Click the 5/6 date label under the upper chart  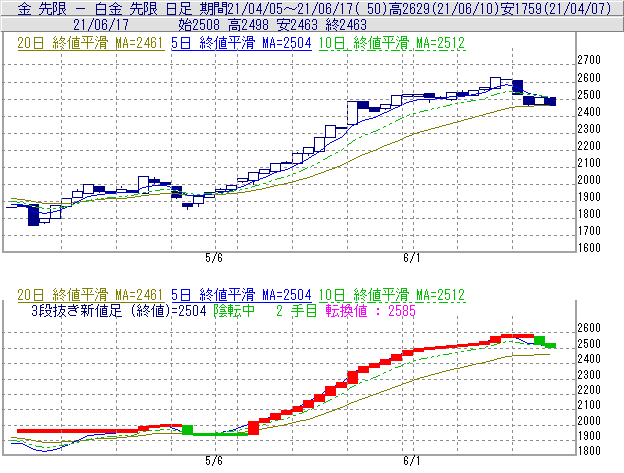coord(214,258)
